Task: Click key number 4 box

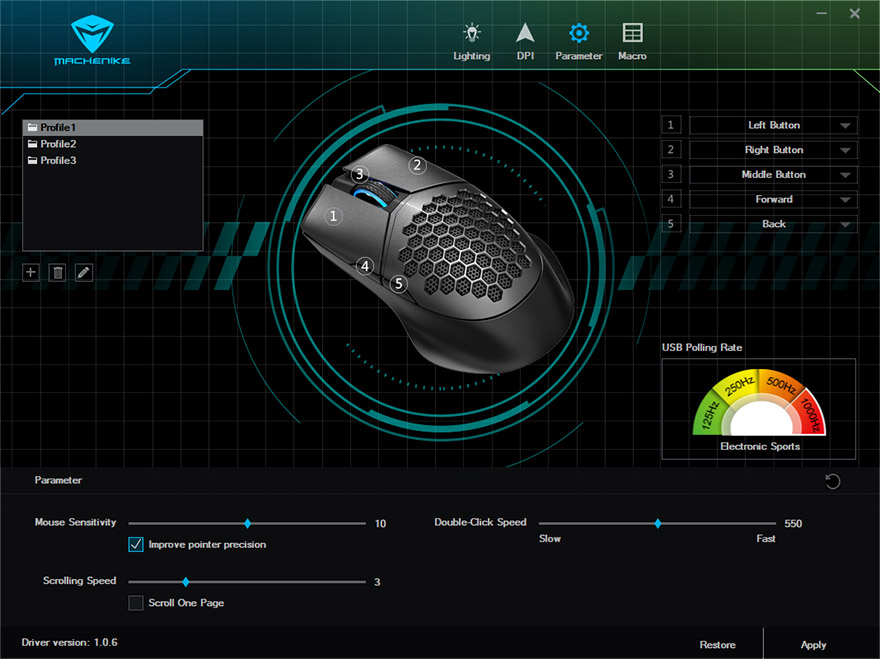Action: [671, 199]
